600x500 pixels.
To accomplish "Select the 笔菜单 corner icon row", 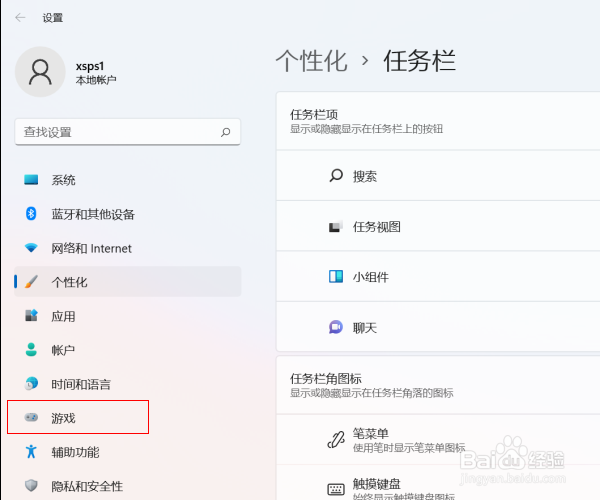I will pyautogui.click(x=438, y=440).
